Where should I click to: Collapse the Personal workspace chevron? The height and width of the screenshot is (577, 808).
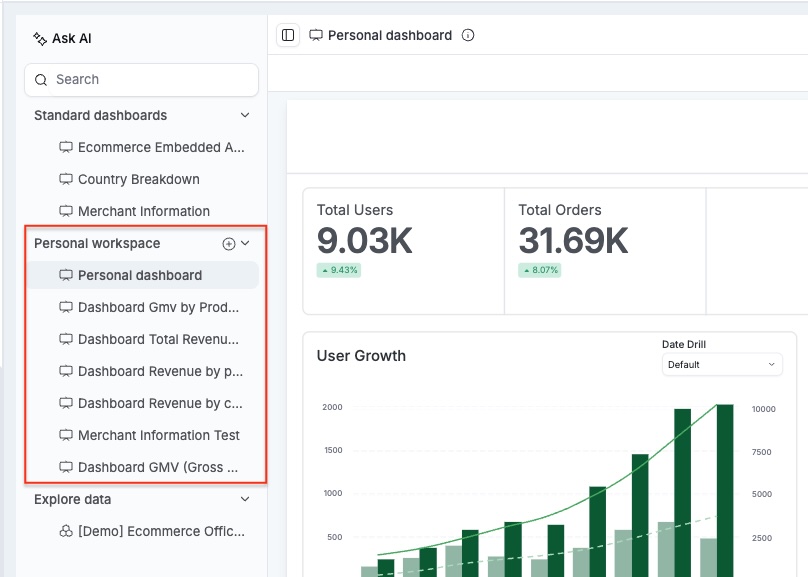(x=245, y=243)
